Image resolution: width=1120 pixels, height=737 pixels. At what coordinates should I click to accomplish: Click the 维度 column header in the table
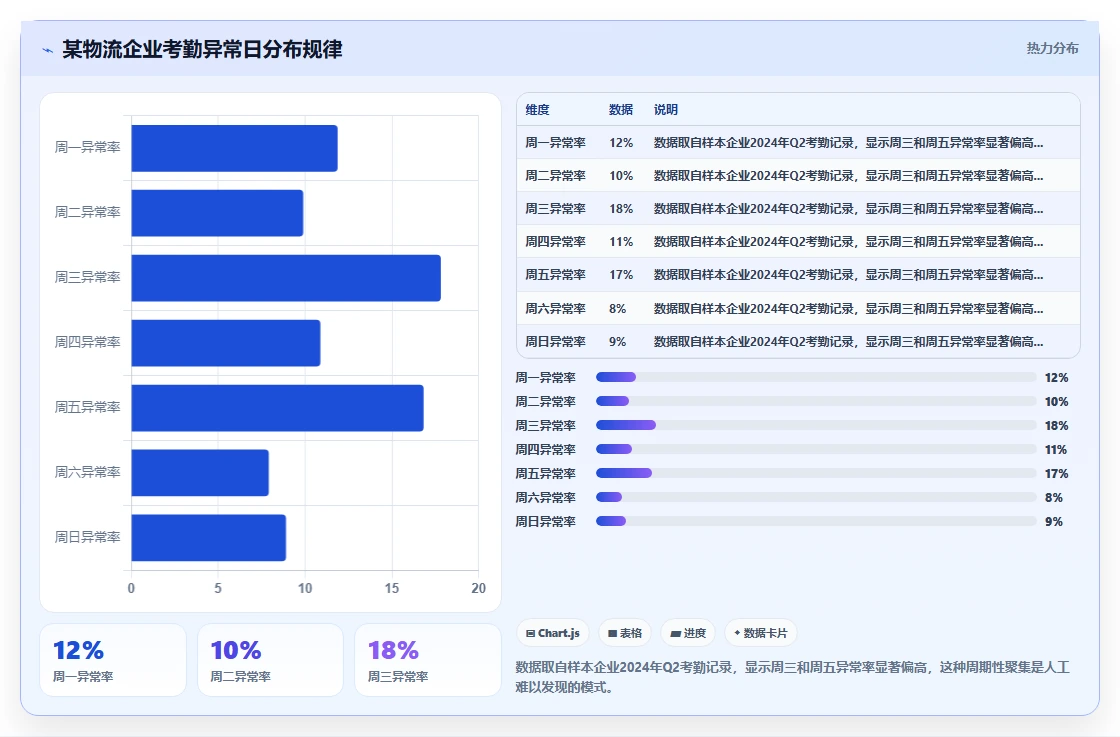pyautogui.click(x=538, y=109)
